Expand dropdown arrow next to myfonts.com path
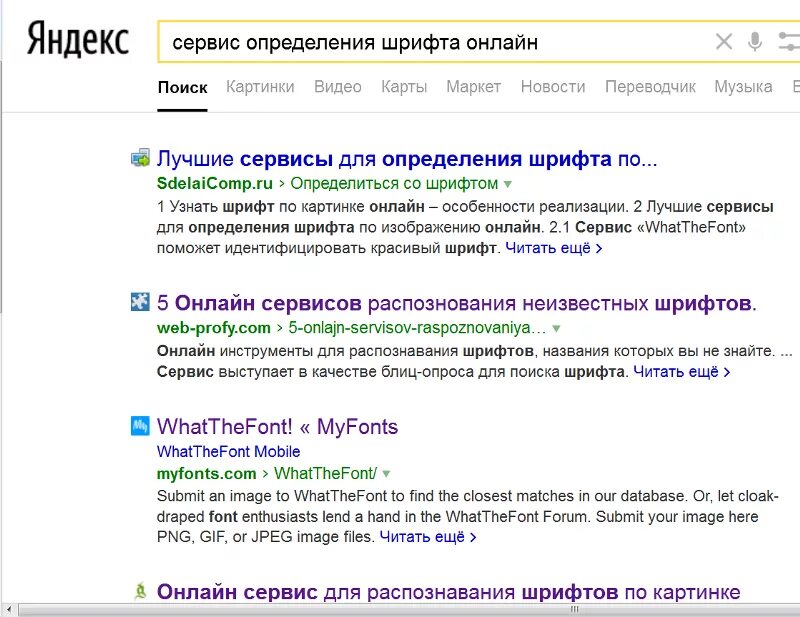Screen dimensions: 800x617 [386, 474]
